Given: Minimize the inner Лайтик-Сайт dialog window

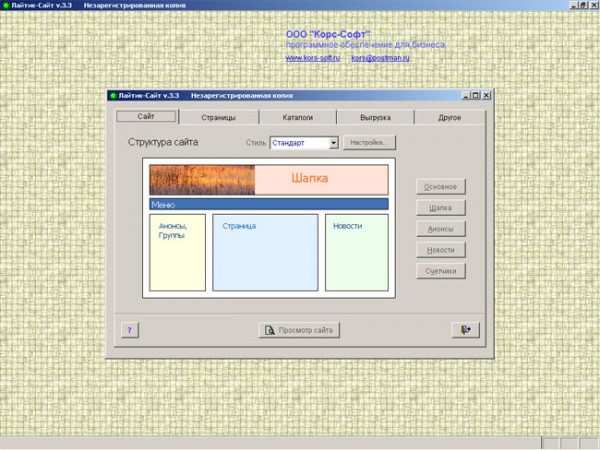Looking at the screenshot, I should [466, 95].
